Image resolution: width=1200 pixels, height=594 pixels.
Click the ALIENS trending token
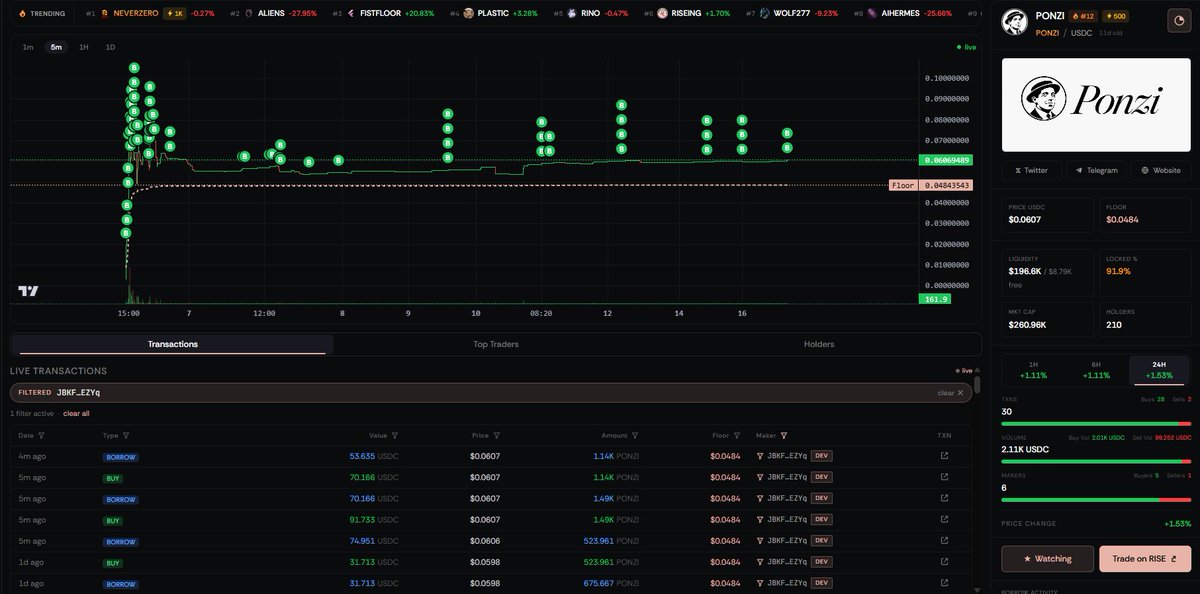tap(274, 14)
